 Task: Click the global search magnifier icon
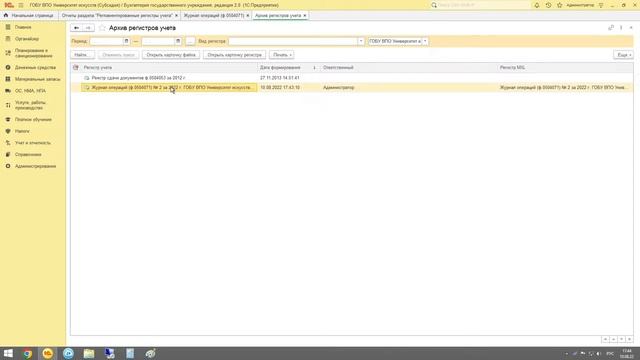click(x=434, y=5)
